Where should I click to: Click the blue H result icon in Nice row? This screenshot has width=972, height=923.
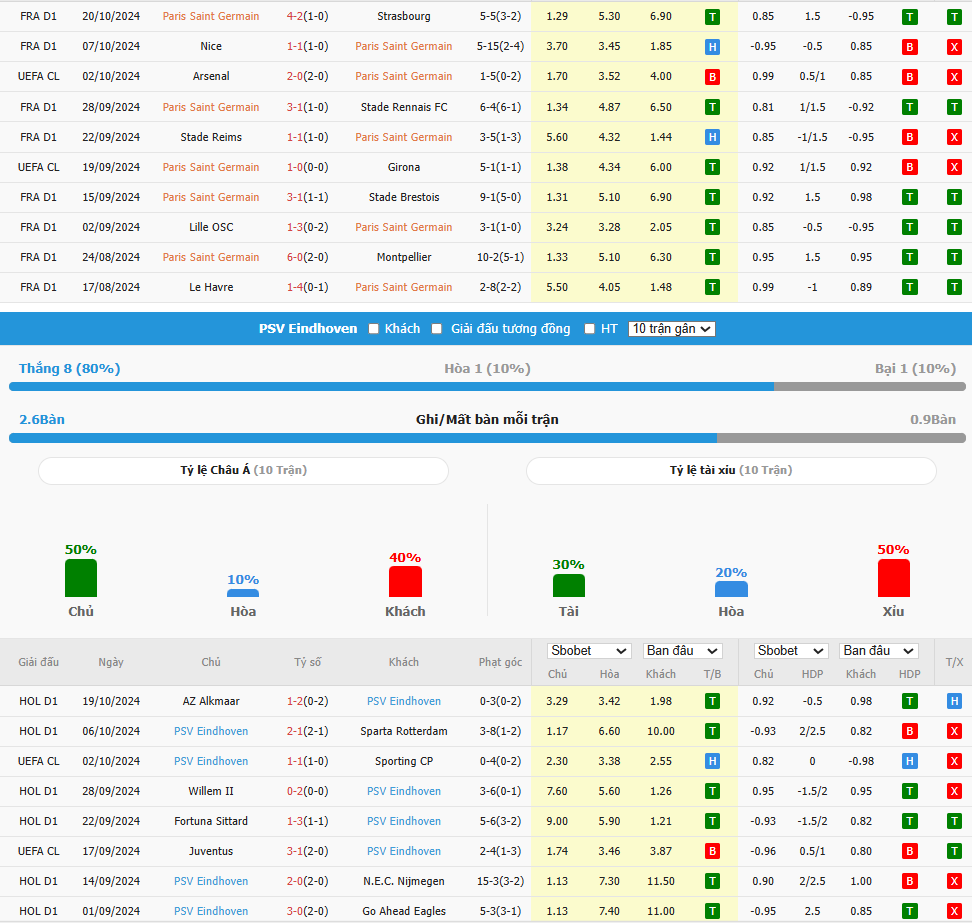click(x=712, y=46)
